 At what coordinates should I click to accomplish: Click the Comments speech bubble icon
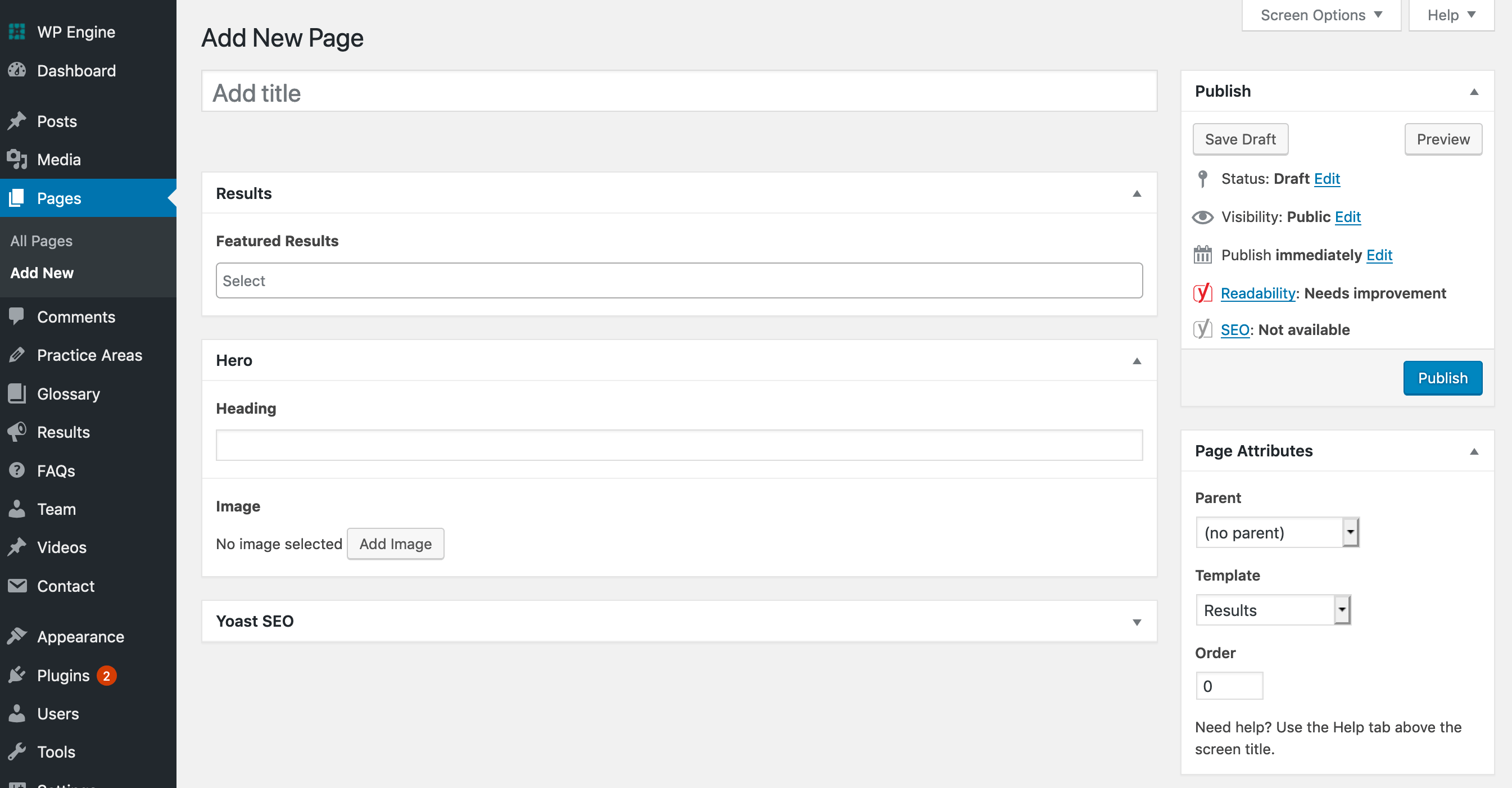[x=17, y=316]
